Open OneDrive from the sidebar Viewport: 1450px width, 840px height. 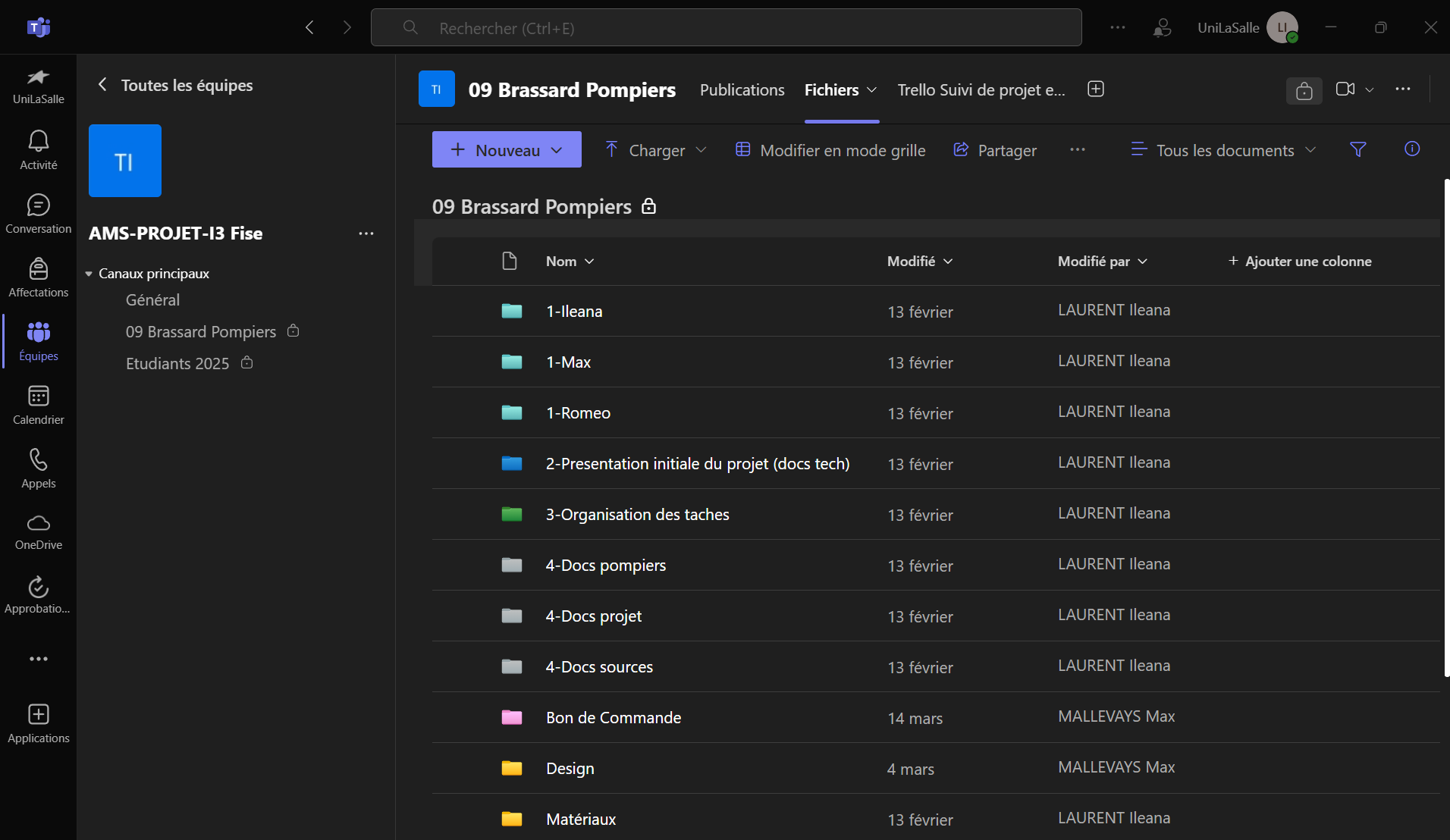38,531
